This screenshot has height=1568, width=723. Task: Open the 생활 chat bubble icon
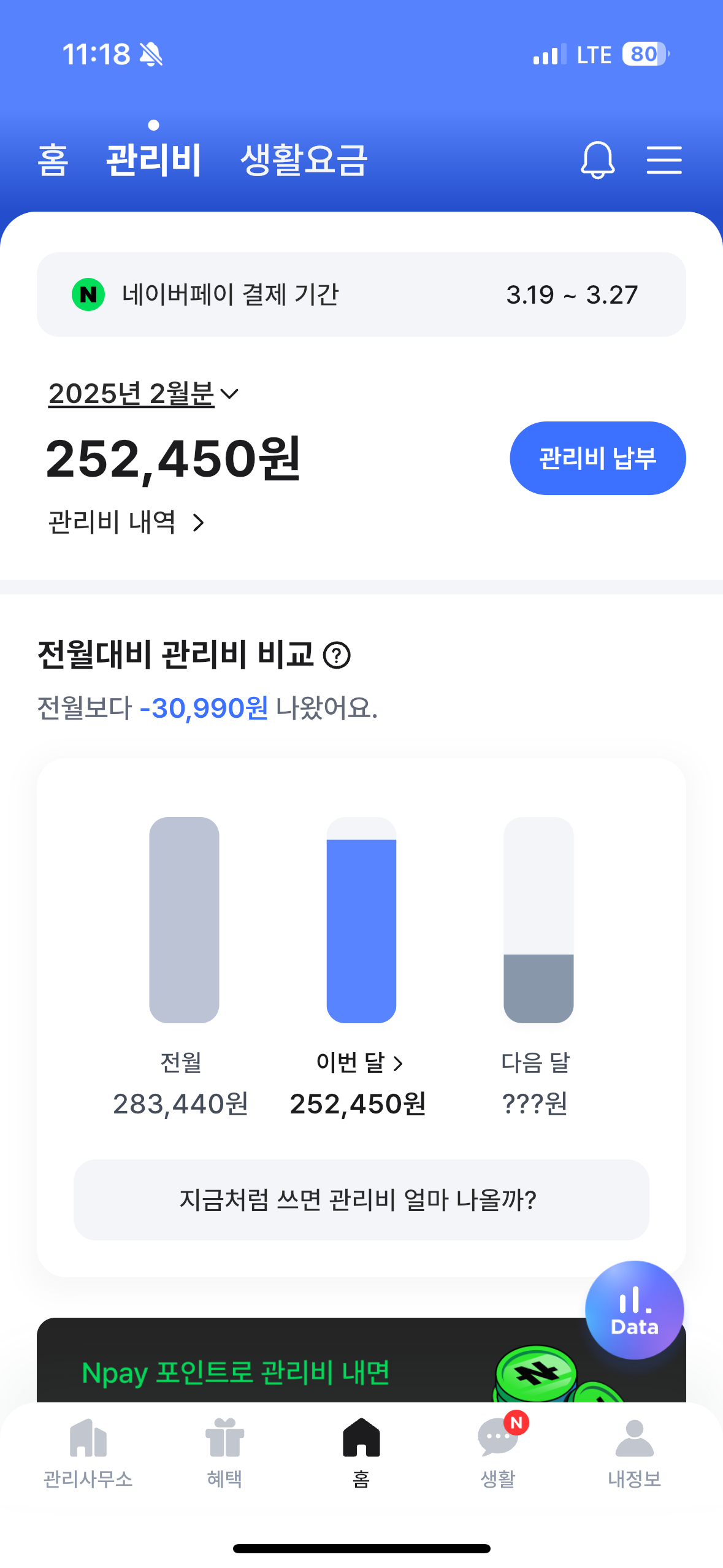pos(497,1438)
